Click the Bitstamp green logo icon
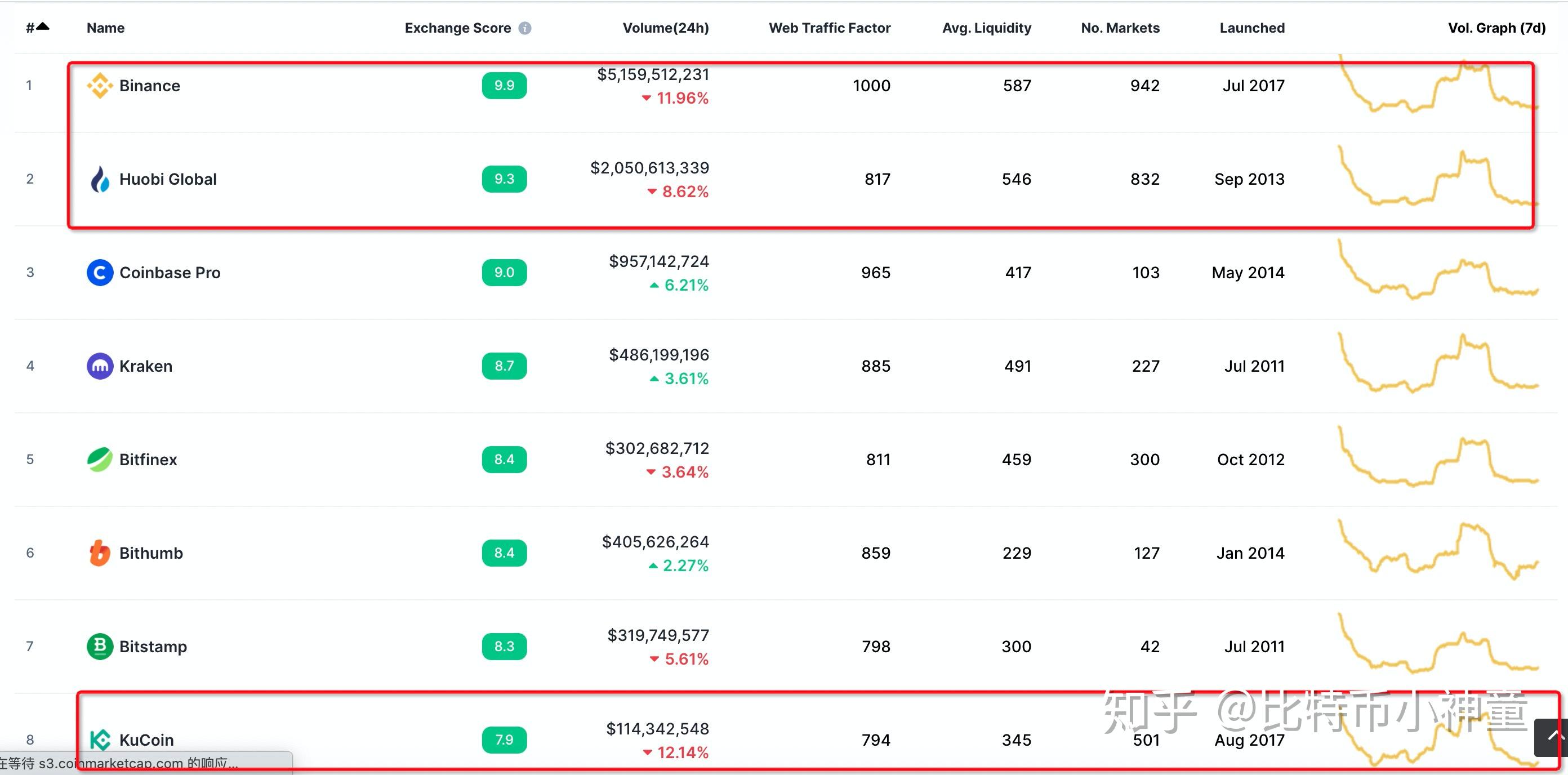This screenshot has height=775, width=1568. 100,647
